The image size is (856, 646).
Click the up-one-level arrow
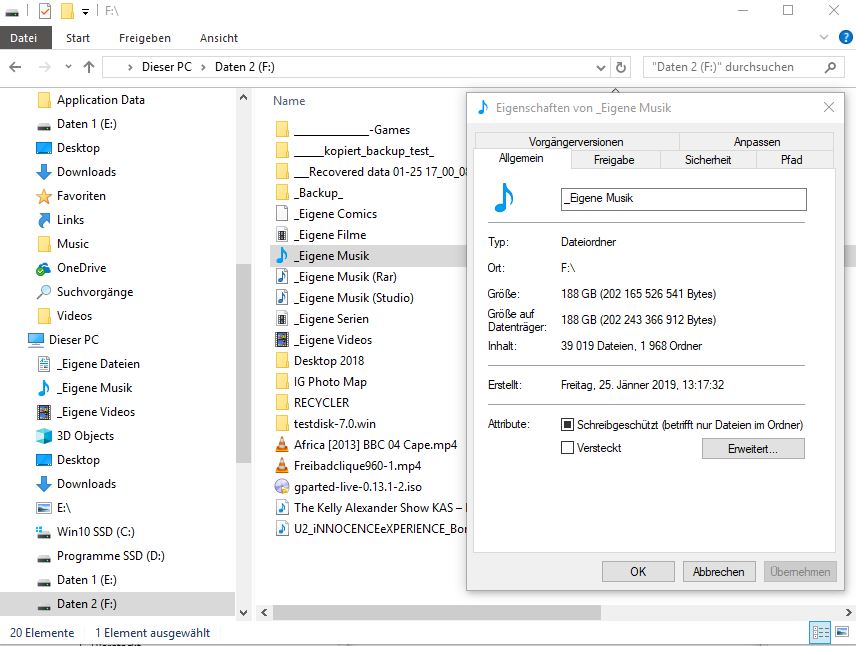[88, 67]
